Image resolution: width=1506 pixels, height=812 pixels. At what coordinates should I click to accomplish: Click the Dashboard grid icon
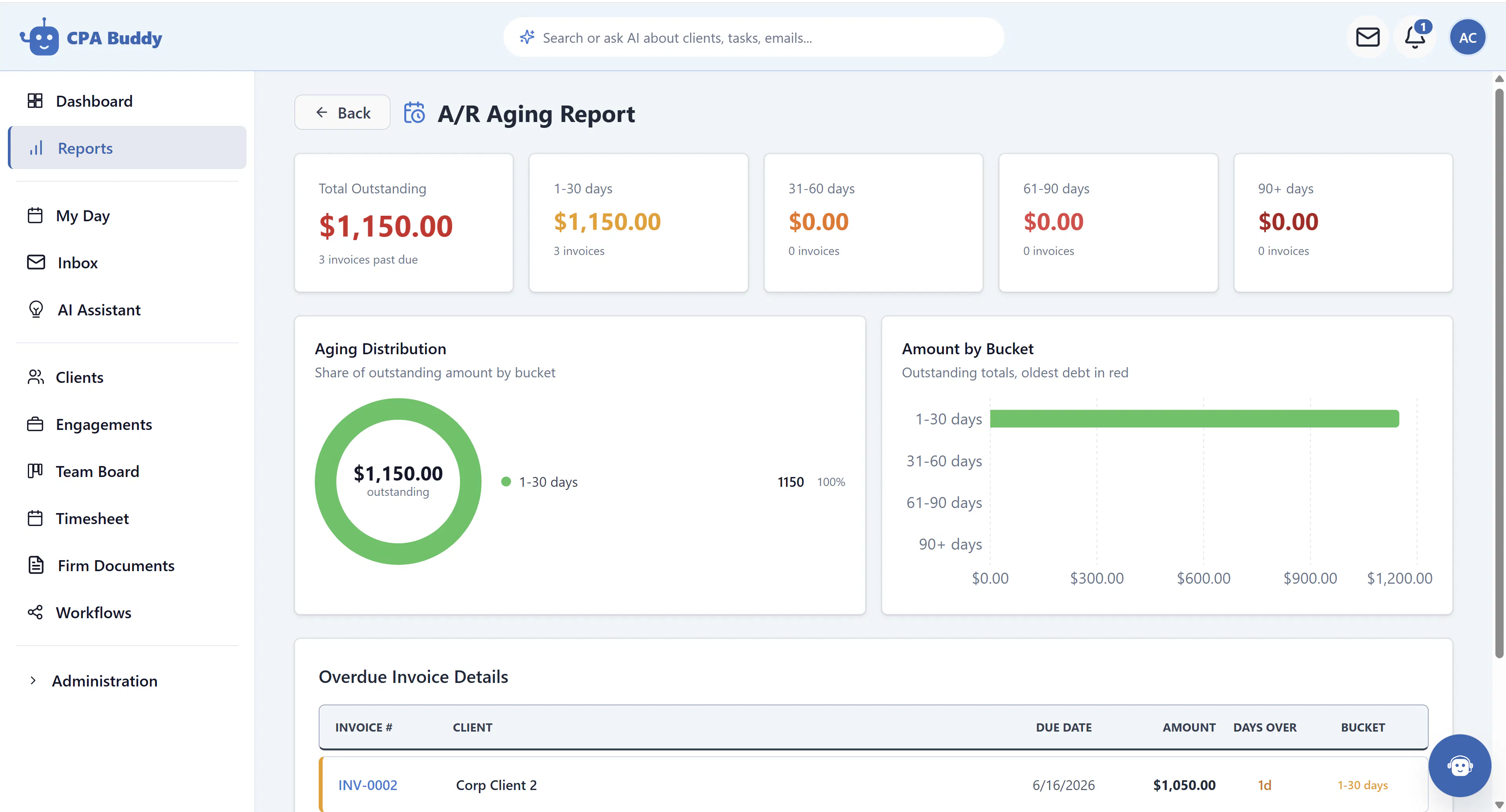pyautogui.click(x=35, y=101)
